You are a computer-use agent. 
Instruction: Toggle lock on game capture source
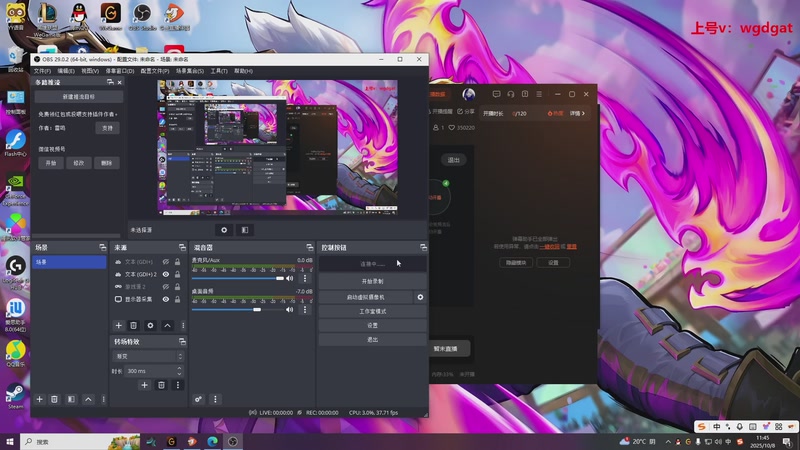(178, 287)
